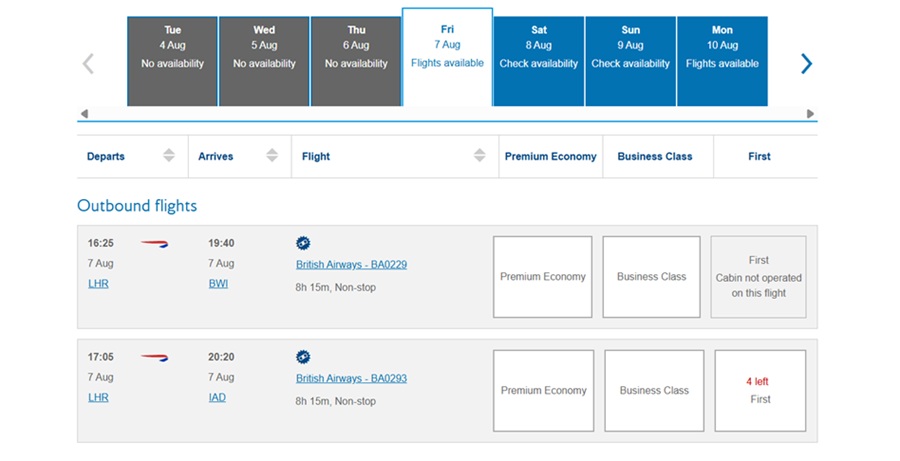Sort flights by Departs column
Image resolution: width=900 pixels, height=461 pixels.
click(169, 155)
